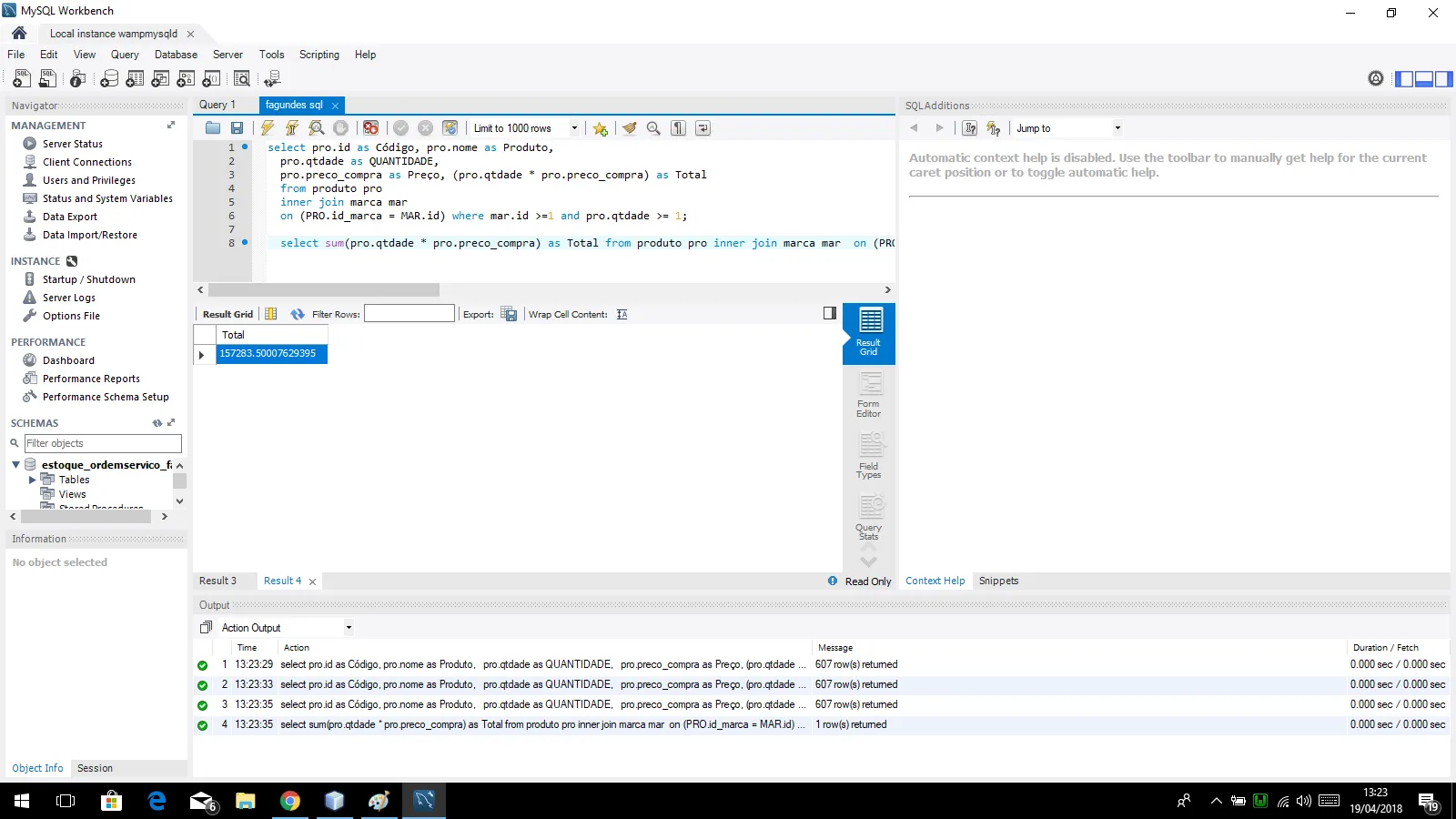Toggle the bottom output panel visibility
Image resolution: width=1456 pixels, height=819 pixels.
point(1424,79)
